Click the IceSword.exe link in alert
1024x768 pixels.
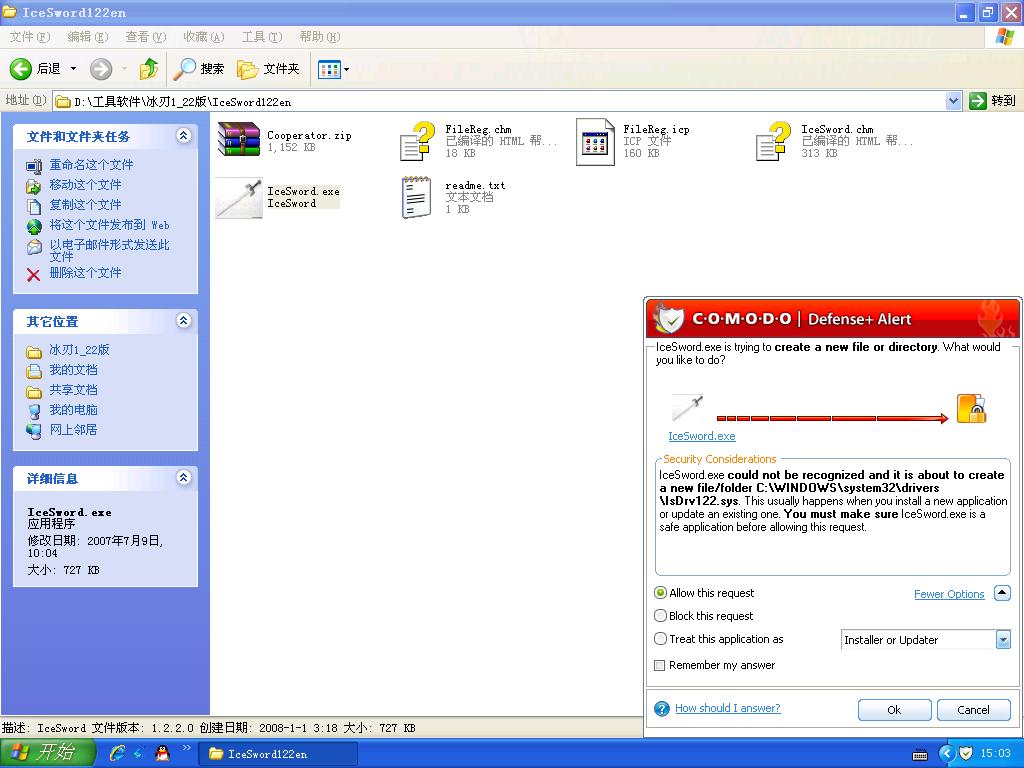(x=701, y=436)
